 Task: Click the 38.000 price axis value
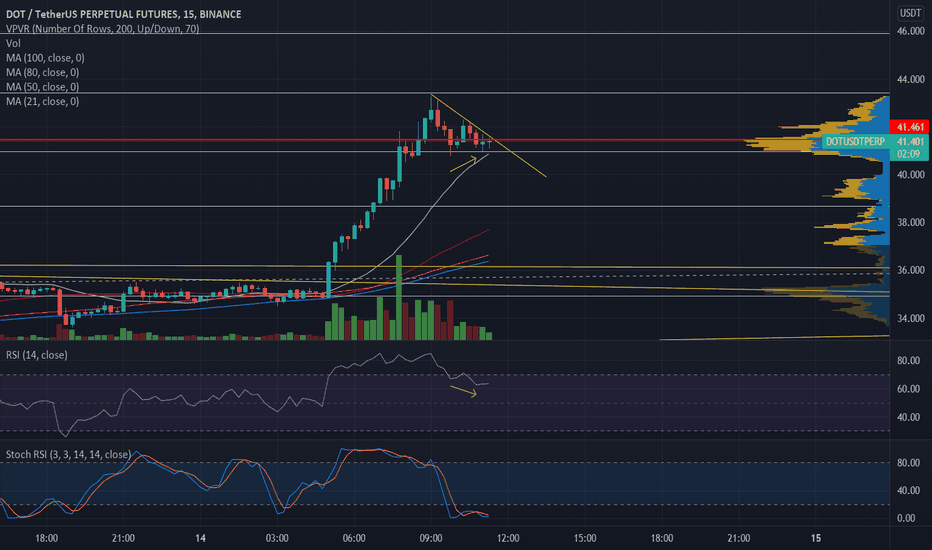pos(911,222)
